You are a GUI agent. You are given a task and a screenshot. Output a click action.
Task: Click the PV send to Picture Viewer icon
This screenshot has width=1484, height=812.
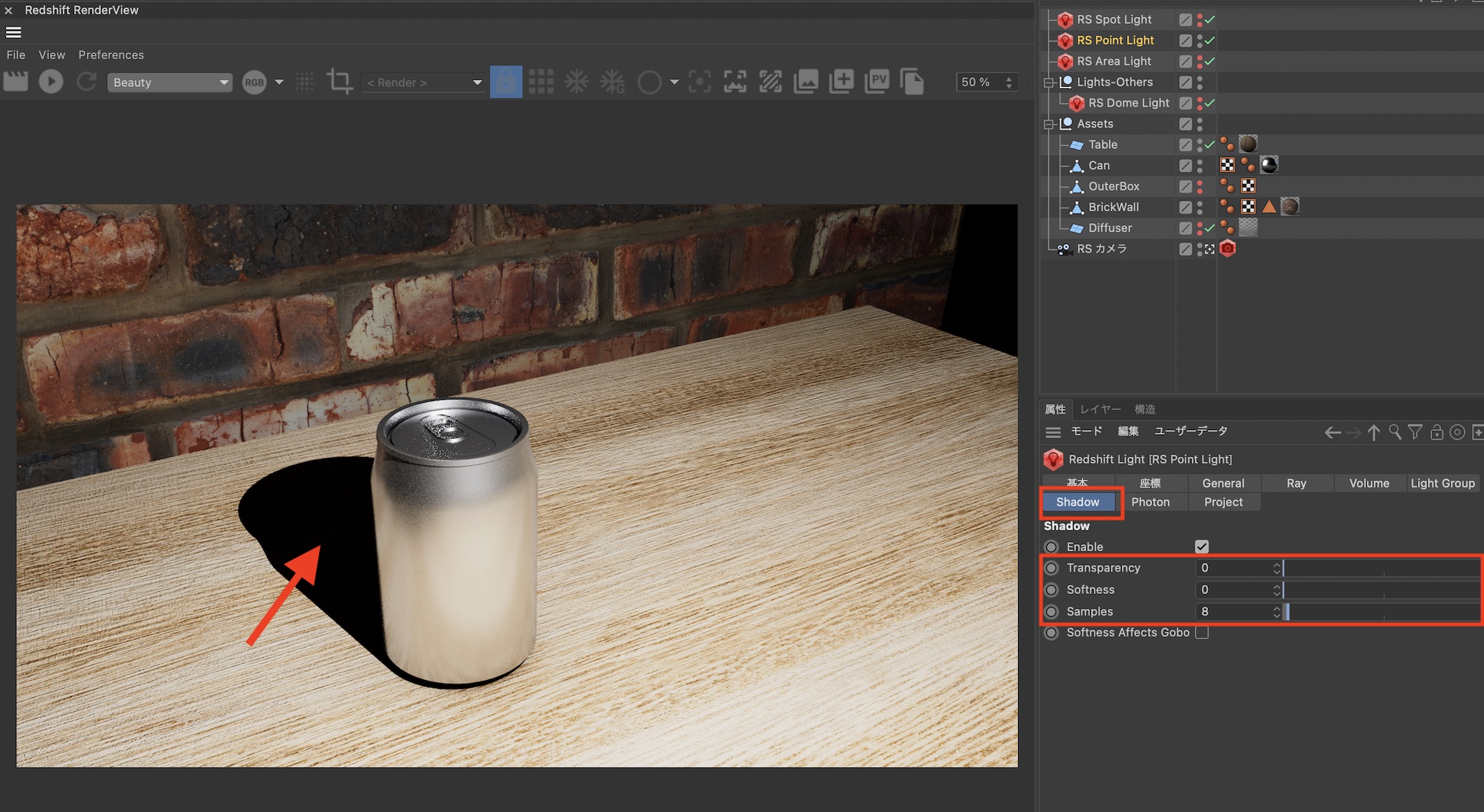[x=877, y=82]
